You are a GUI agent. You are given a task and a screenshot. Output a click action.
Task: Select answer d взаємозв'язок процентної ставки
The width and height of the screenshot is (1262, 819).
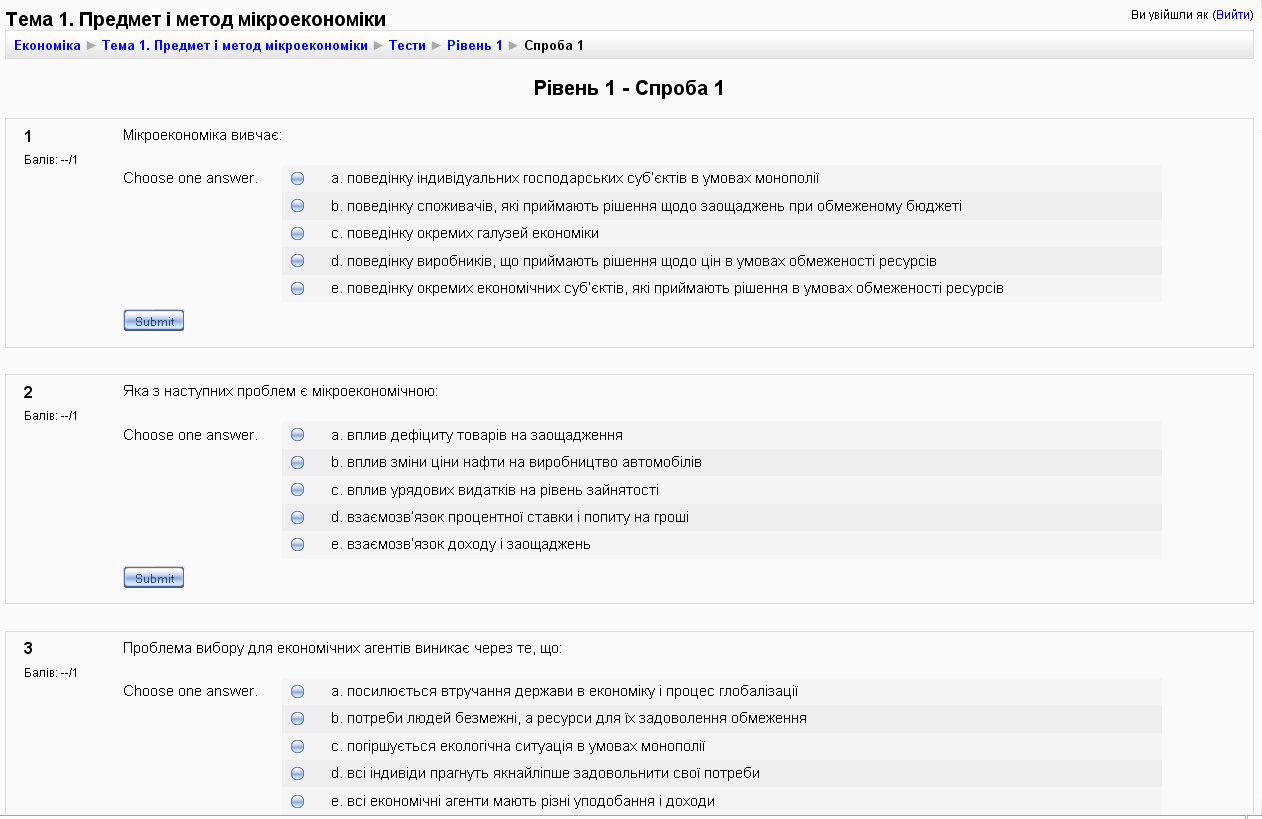[x=297, y=518]
